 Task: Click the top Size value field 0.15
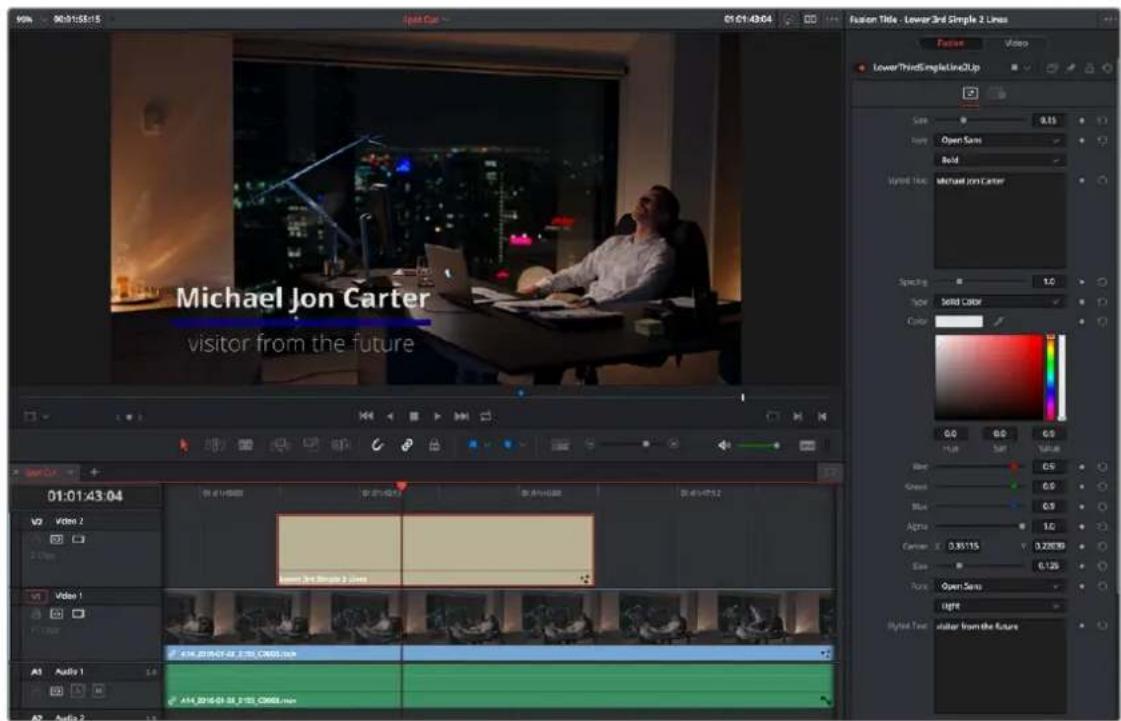(1048, 120)
